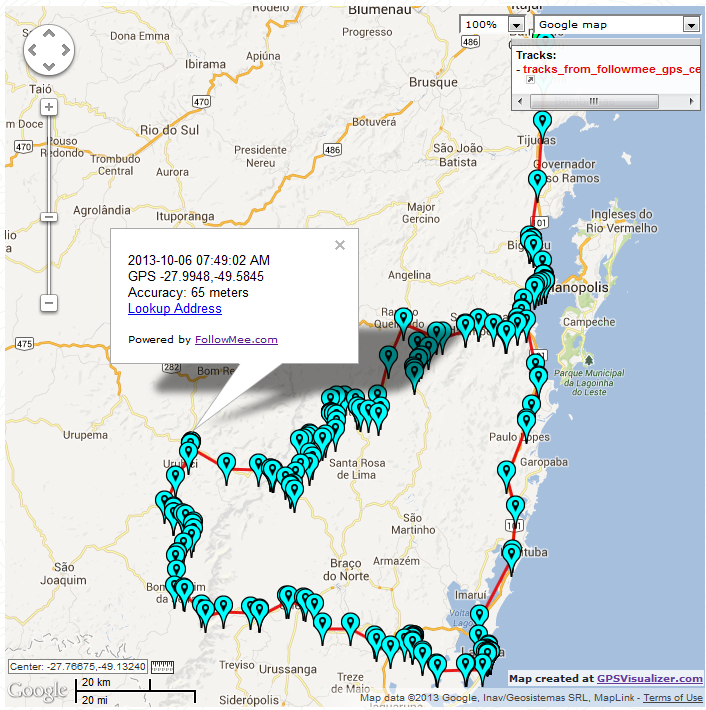Open the Terms of Use link
This screenshot has width=706, height=710.
(x=672, y=698)
